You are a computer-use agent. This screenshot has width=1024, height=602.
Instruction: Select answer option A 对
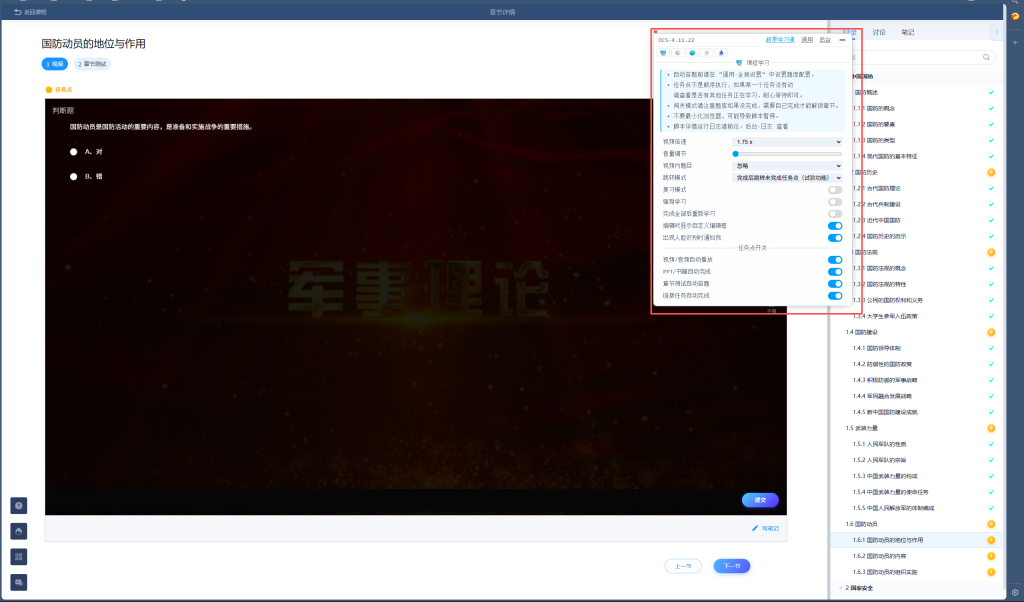click(74, 152)
